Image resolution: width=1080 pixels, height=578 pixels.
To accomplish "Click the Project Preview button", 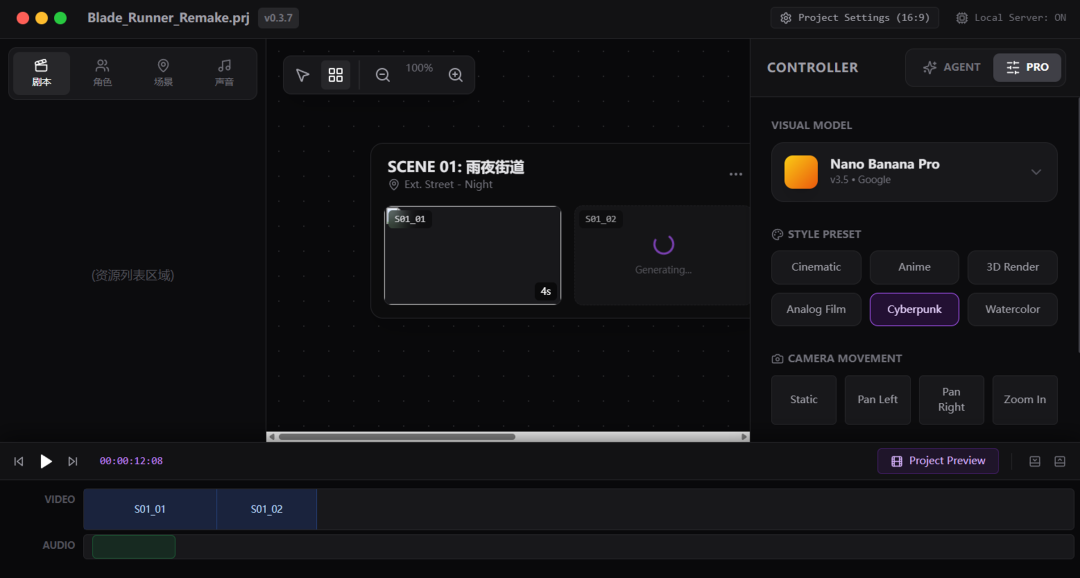I will (937, 461).
